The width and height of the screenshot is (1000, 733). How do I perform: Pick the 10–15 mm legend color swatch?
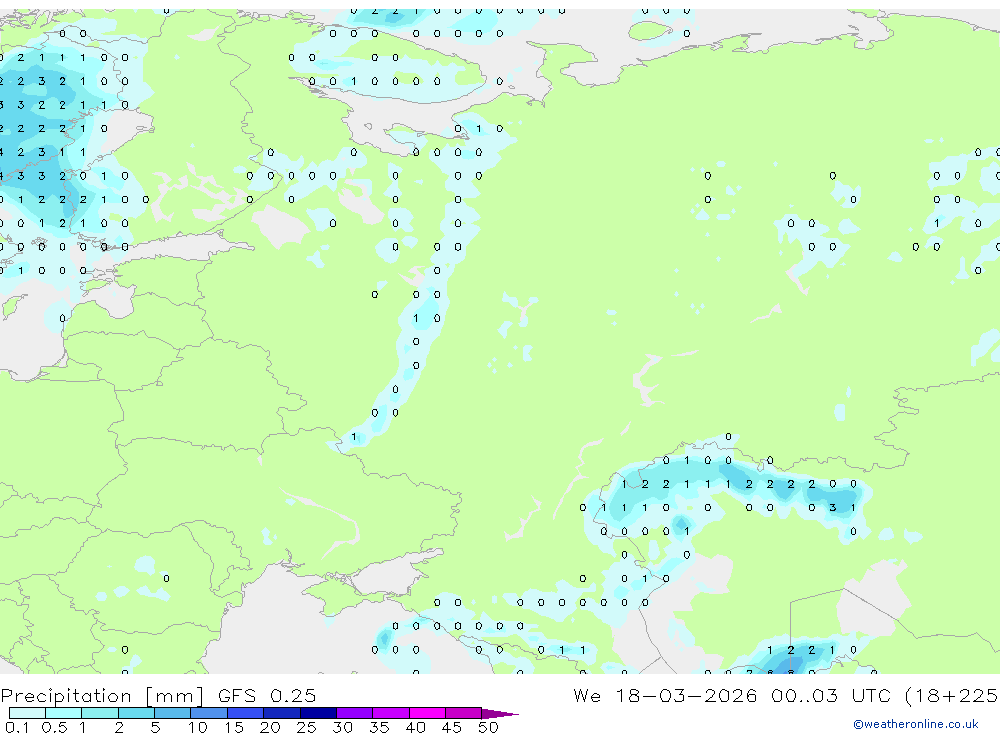click(x=209, y=713)
